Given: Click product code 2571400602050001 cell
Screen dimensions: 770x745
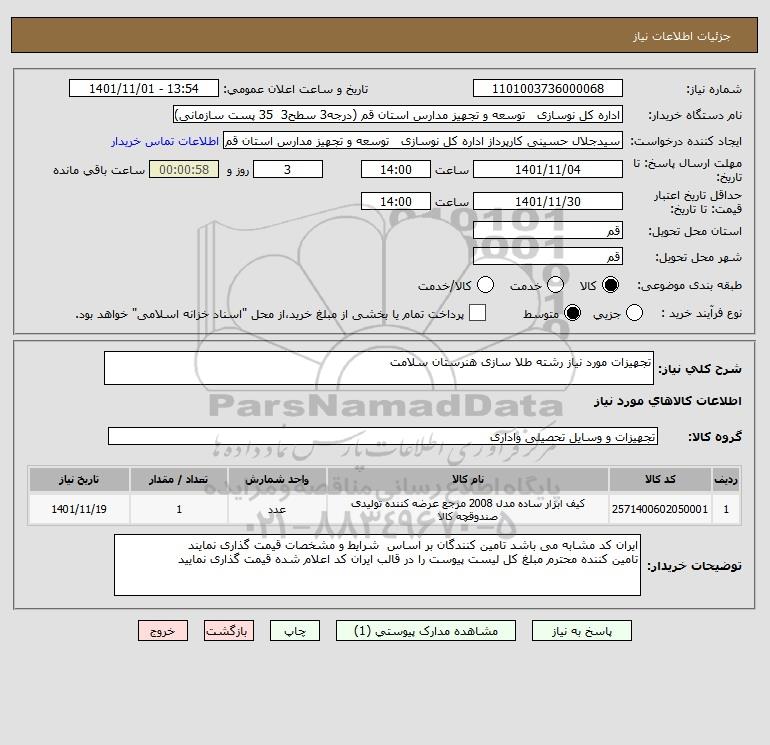Looking at the screenshot, I should (660, 509).
